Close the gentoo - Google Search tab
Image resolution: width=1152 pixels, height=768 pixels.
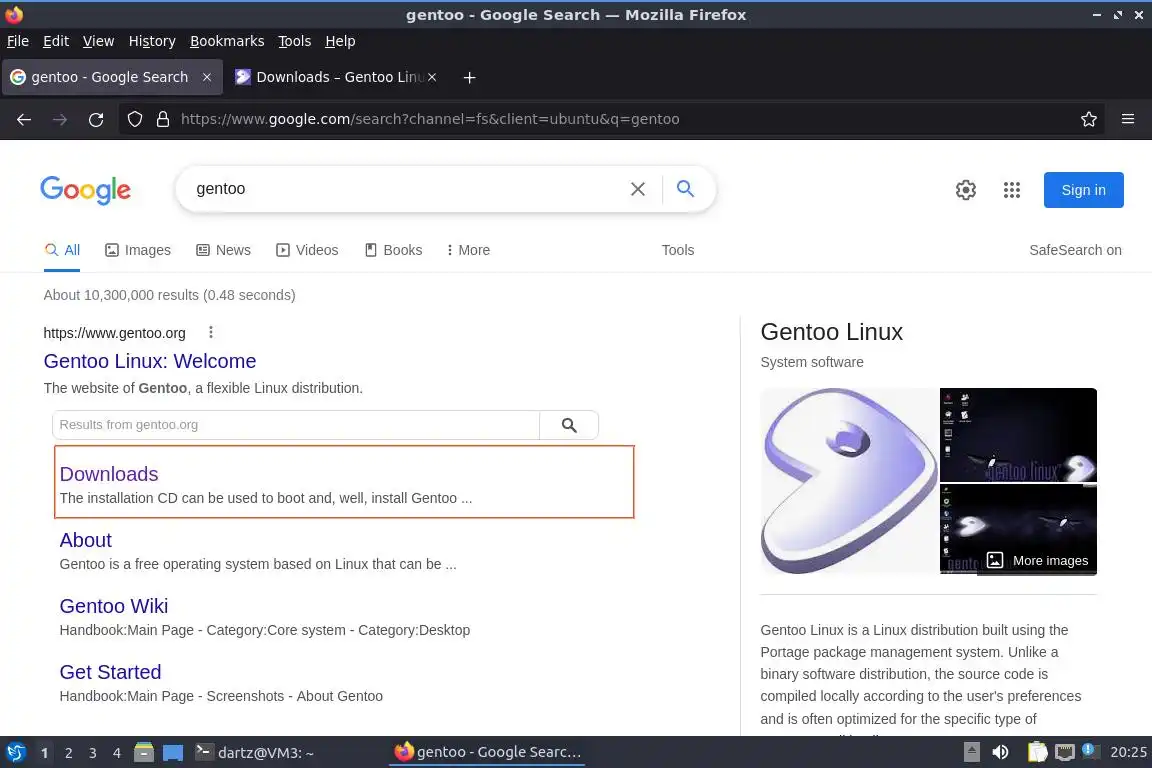coord(207,77)
